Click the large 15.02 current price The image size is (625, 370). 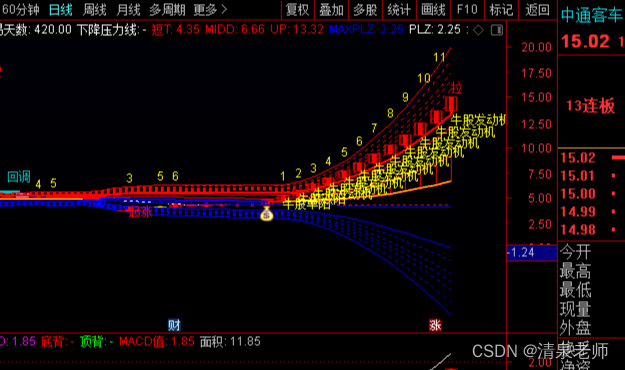586,41
